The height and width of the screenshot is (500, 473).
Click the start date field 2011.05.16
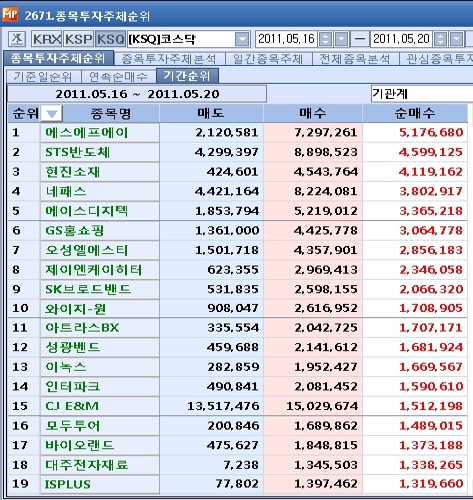coord(287,39)
